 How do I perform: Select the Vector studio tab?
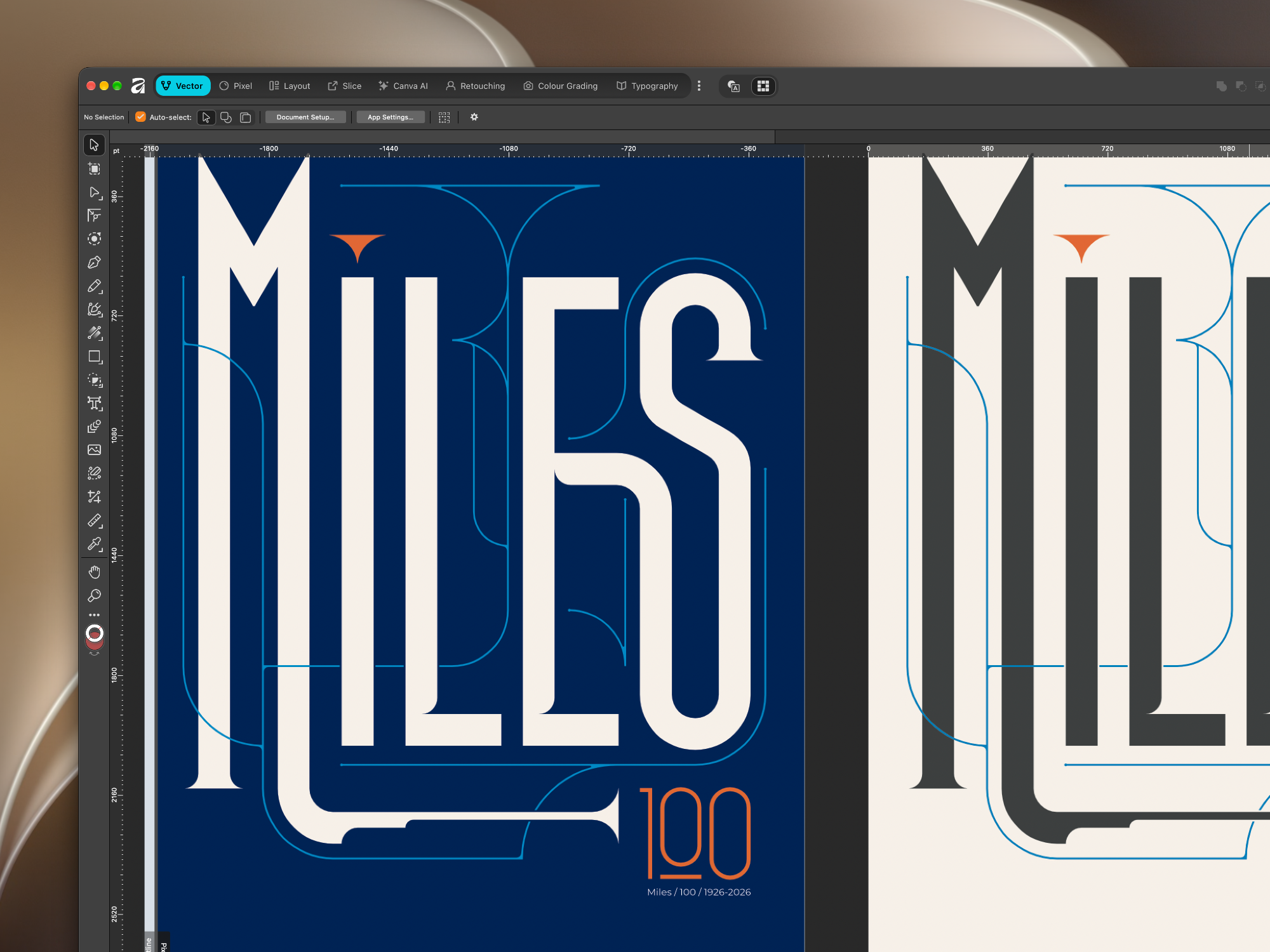pyautogui.click(x=183, y=86)
